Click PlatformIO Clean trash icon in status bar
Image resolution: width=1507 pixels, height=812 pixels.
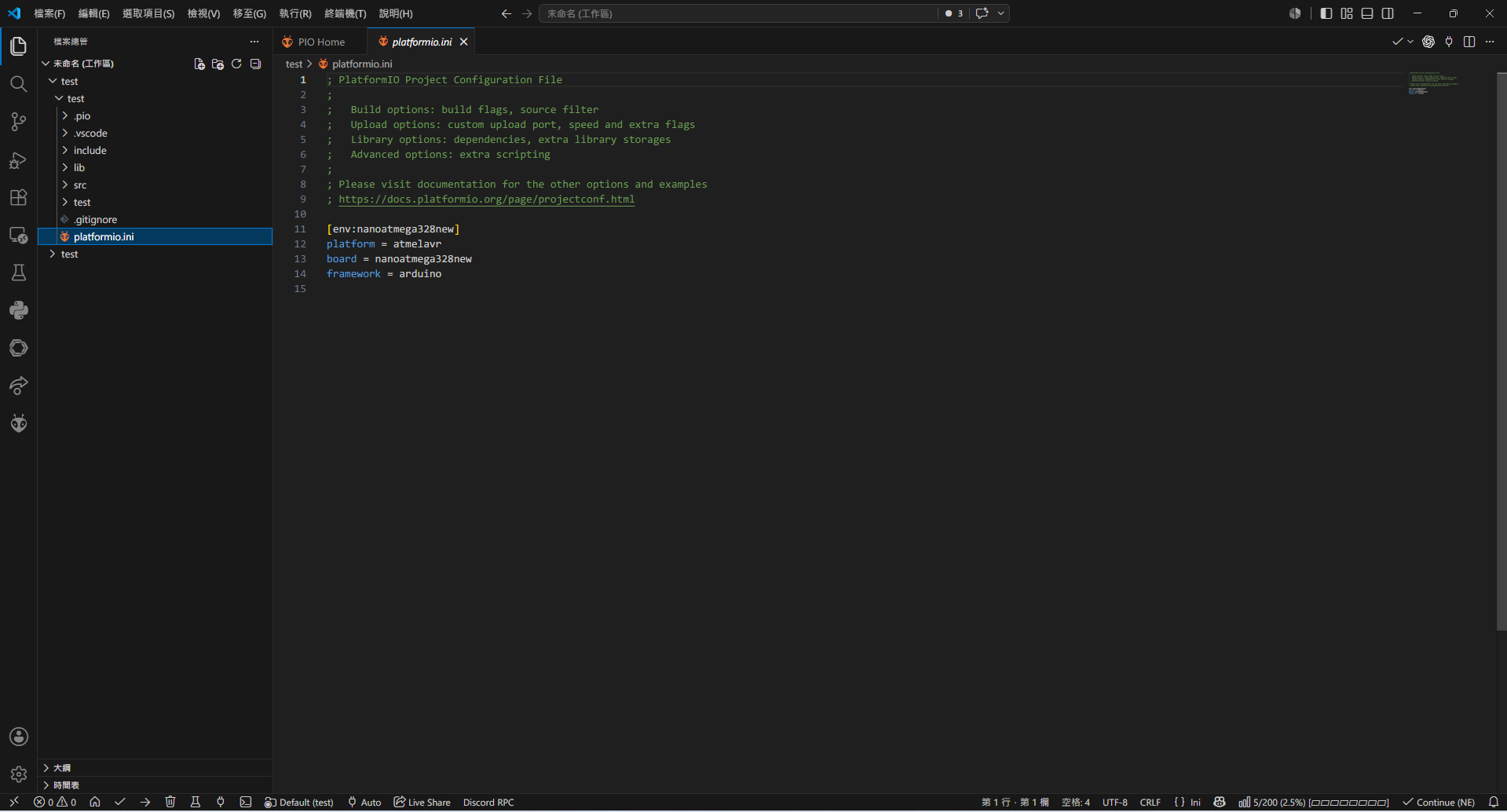click(x=170, y=802)
